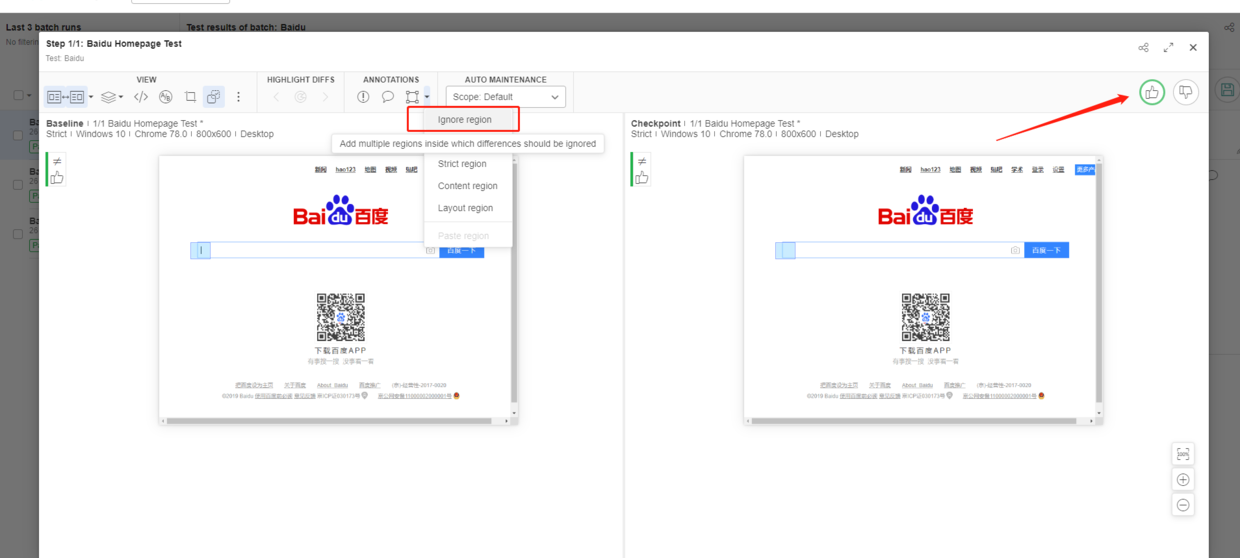Open the dropdown beside the select-all checkbox
Viewport: 1240px width, 558px height.
[30, 96]
